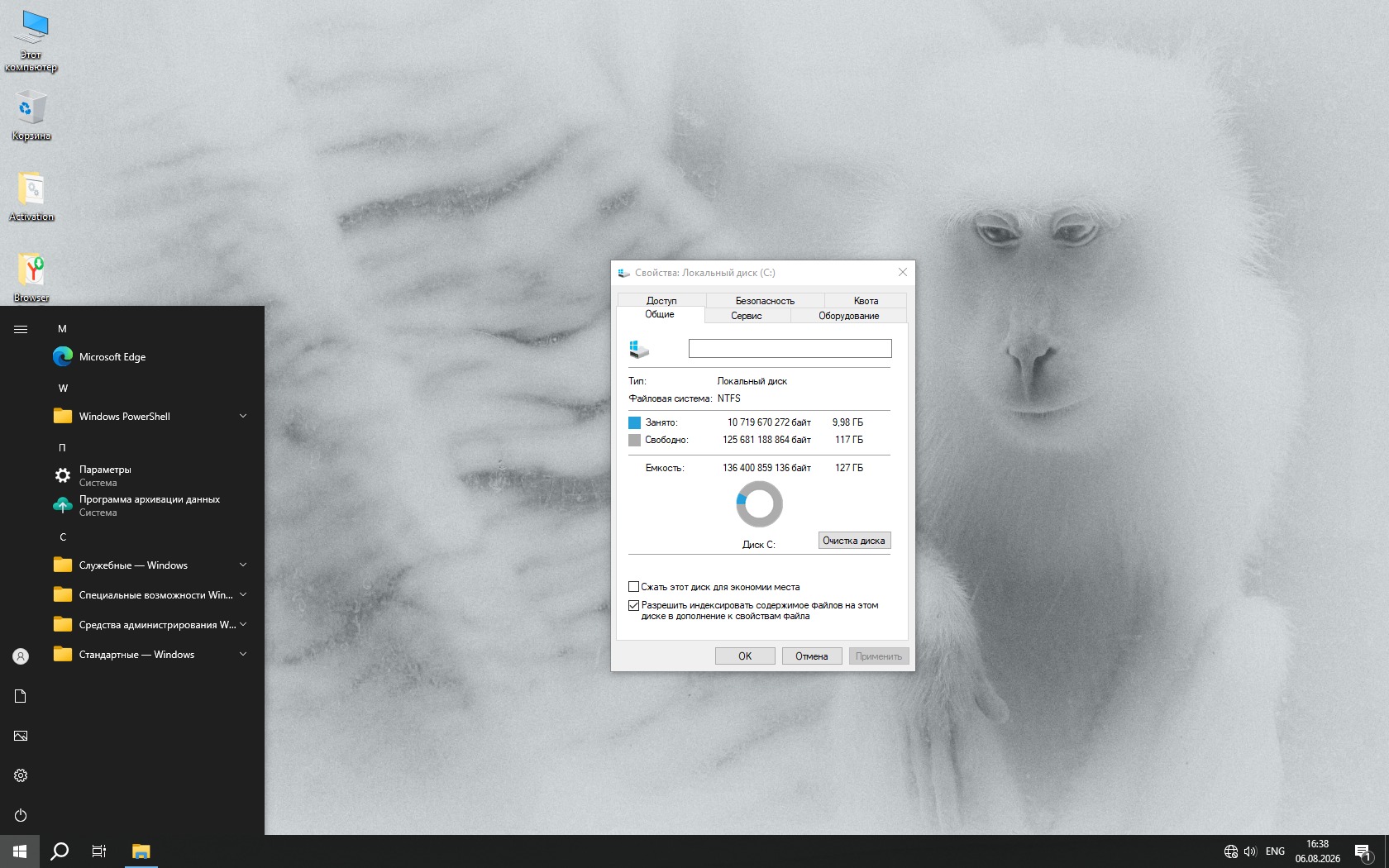Click the network globe tray icon
1389x868 pixels.
1230,851
